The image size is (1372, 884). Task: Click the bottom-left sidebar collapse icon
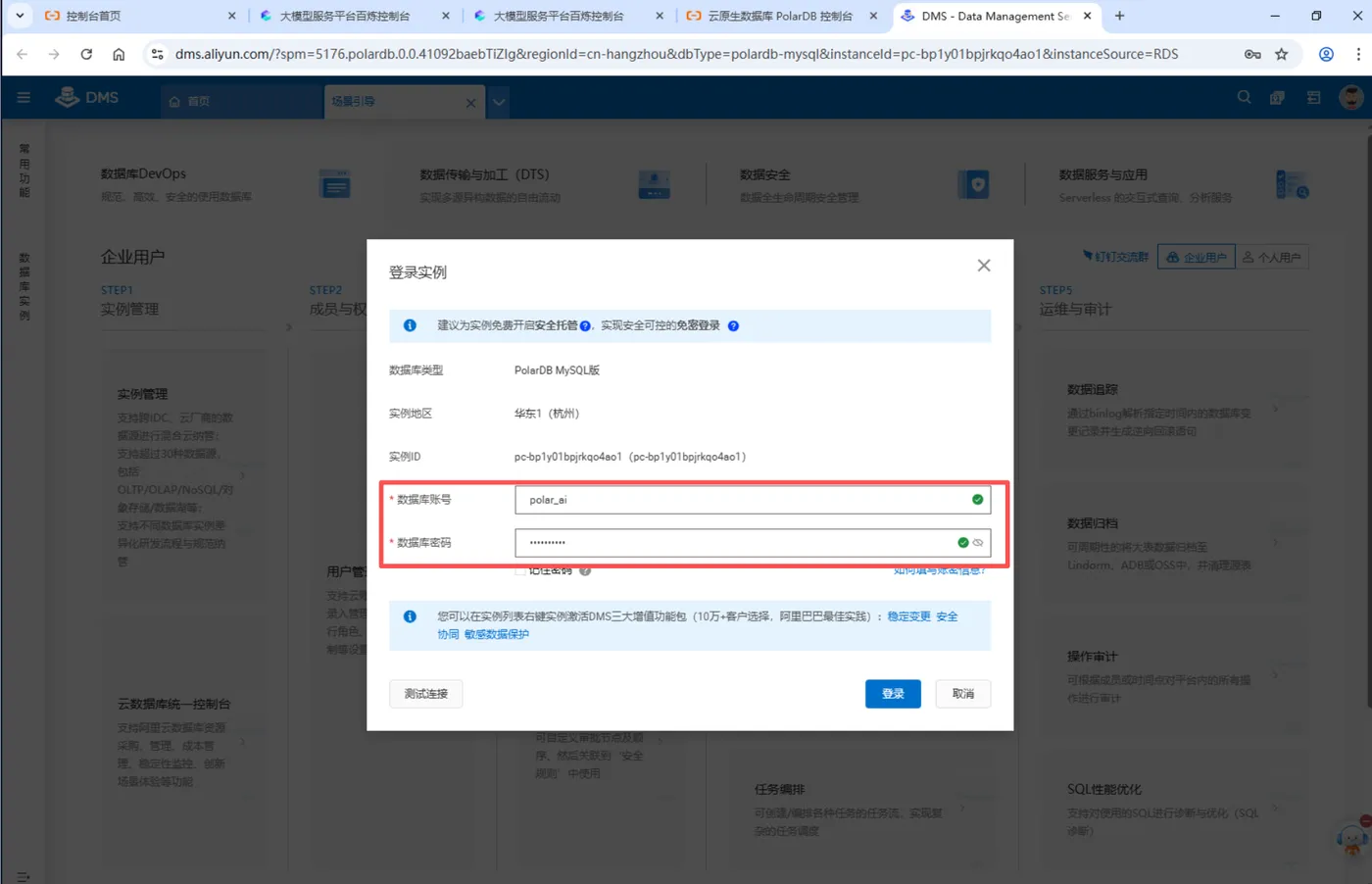pos(24,876)
